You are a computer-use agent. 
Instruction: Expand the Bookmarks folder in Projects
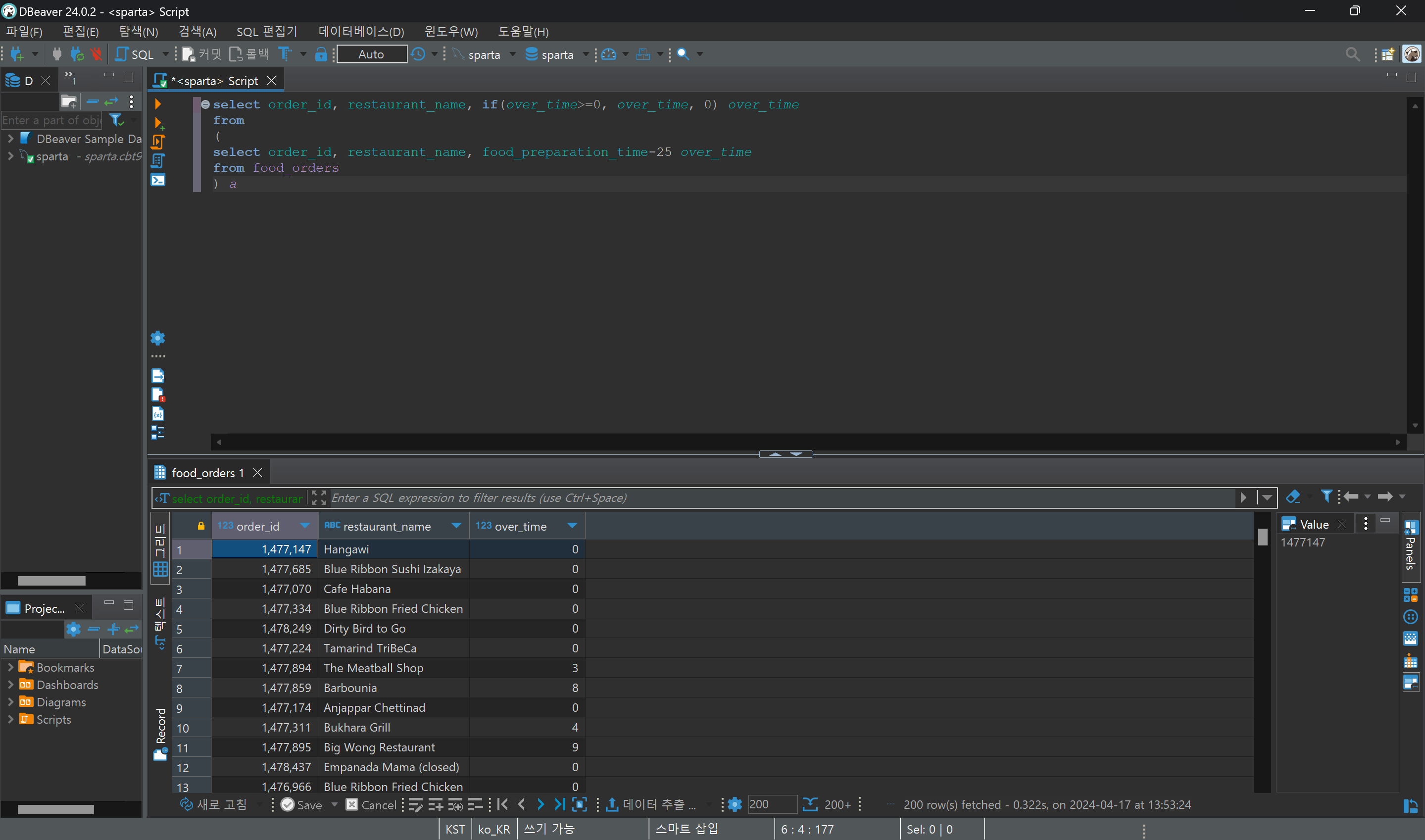10,667
